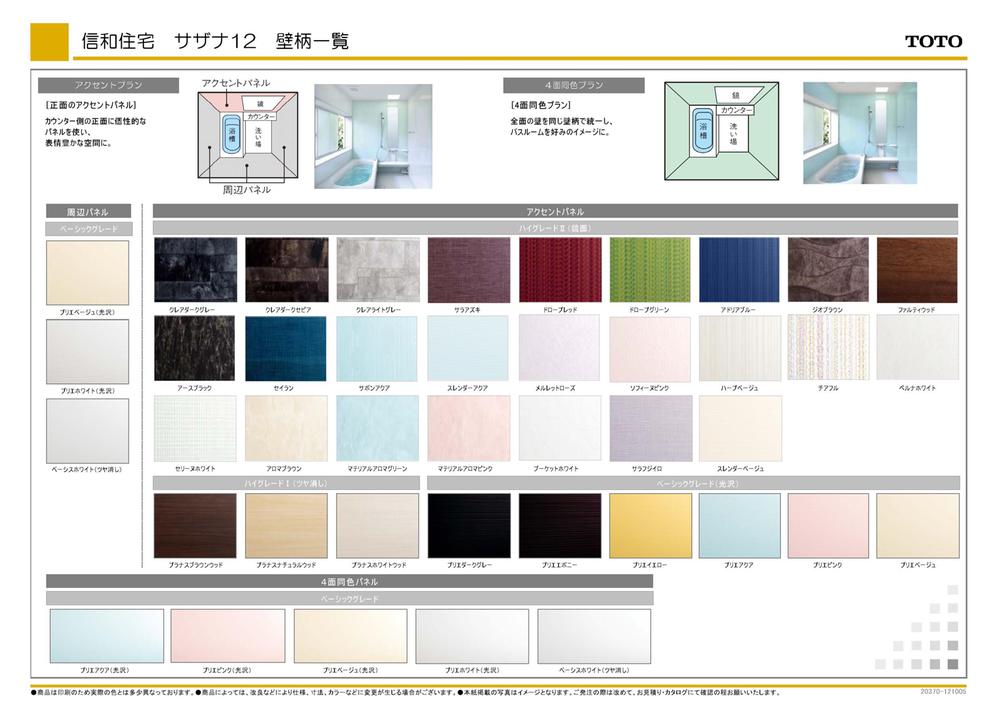
Task: Choose the ドロープレッド red swatch
Action: [559, 270]
